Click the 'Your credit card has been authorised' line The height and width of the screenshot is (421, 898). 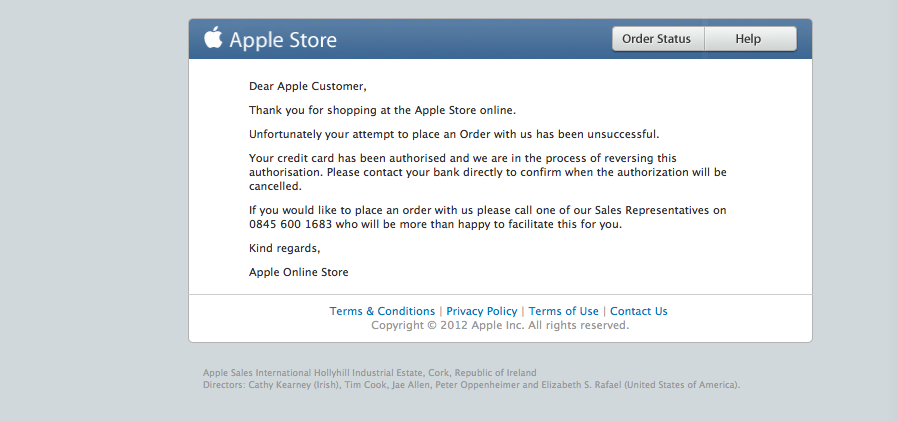point(463,158)
